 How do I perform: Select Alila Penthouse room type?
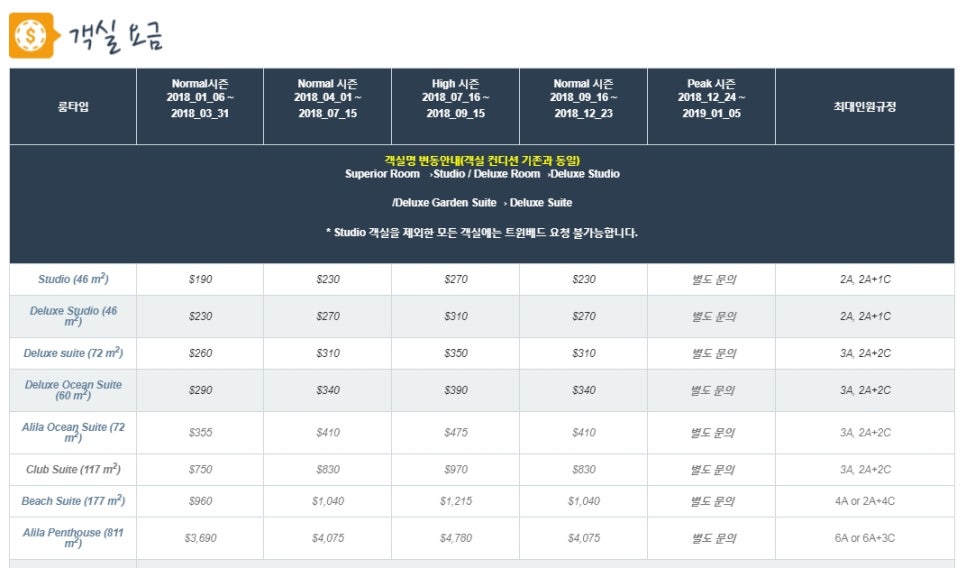73,538
